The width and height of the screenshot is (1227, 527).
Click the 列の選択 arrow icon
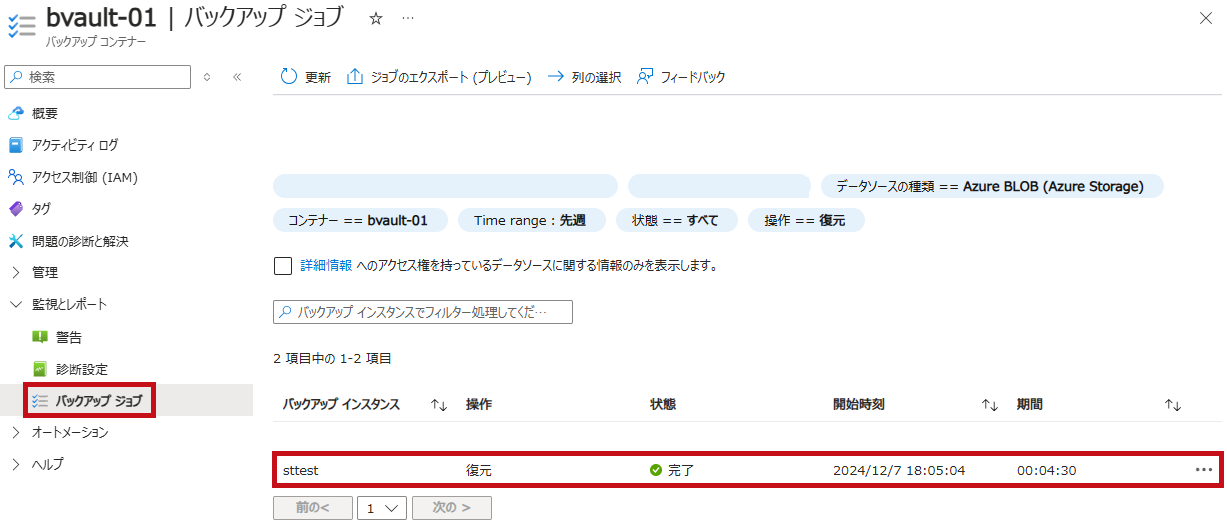pos(556,77)
